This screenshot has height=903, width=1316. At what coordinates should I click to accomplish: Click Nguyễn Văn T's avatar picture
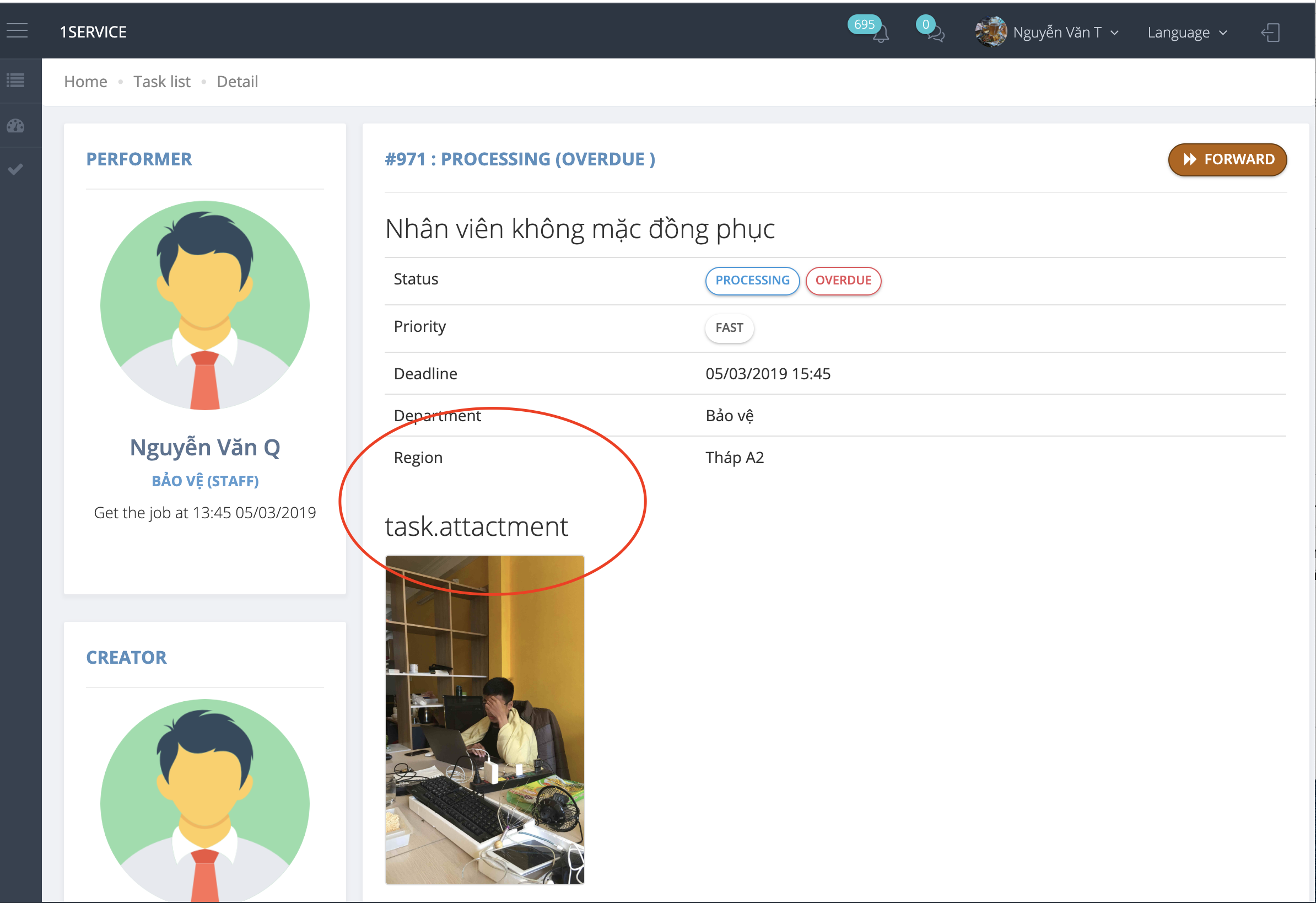[x=990, y=32]
